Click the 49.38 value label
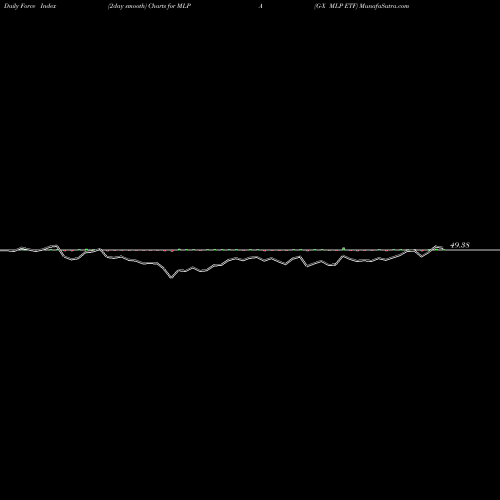Screen dimensions: 500x500 [460, 245]
